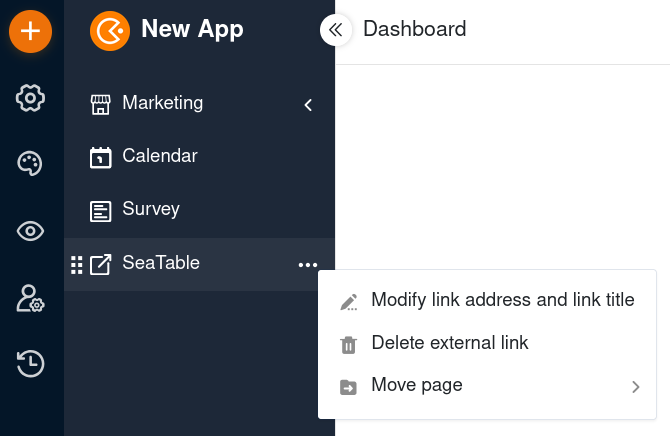The height and width of the screenshot is (436, 670).
Task: Open the Marketing folder page
Action: click(x=162, y=103)
